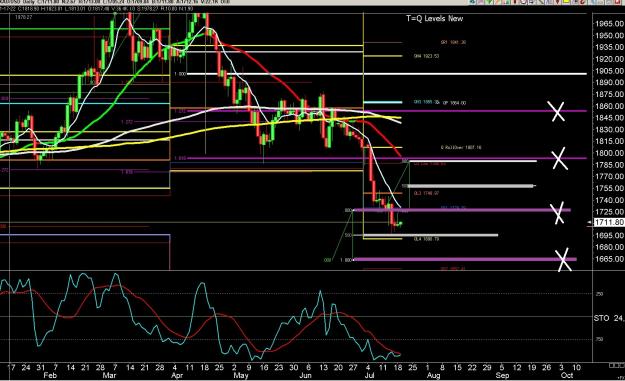Click the Jun month label
625x381 pixels.
click(x=305, y=375)
